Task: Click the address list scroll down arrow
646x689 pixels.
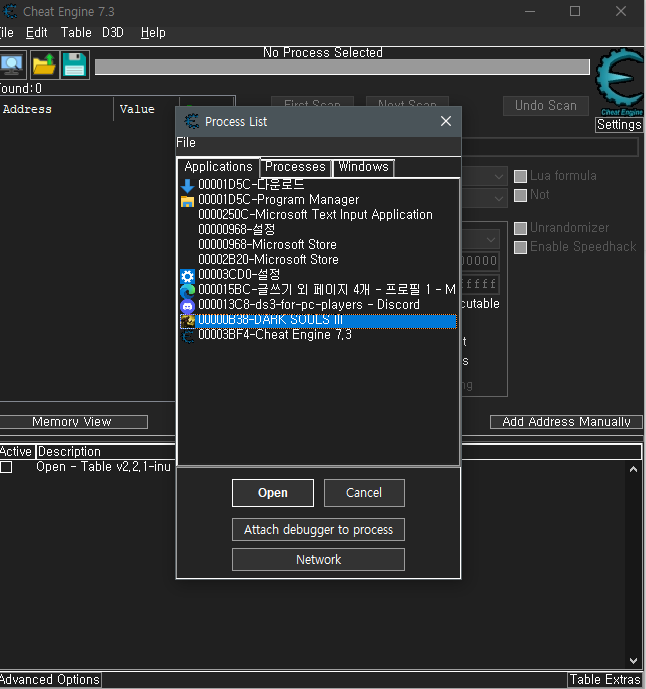Action: point(633,660)
